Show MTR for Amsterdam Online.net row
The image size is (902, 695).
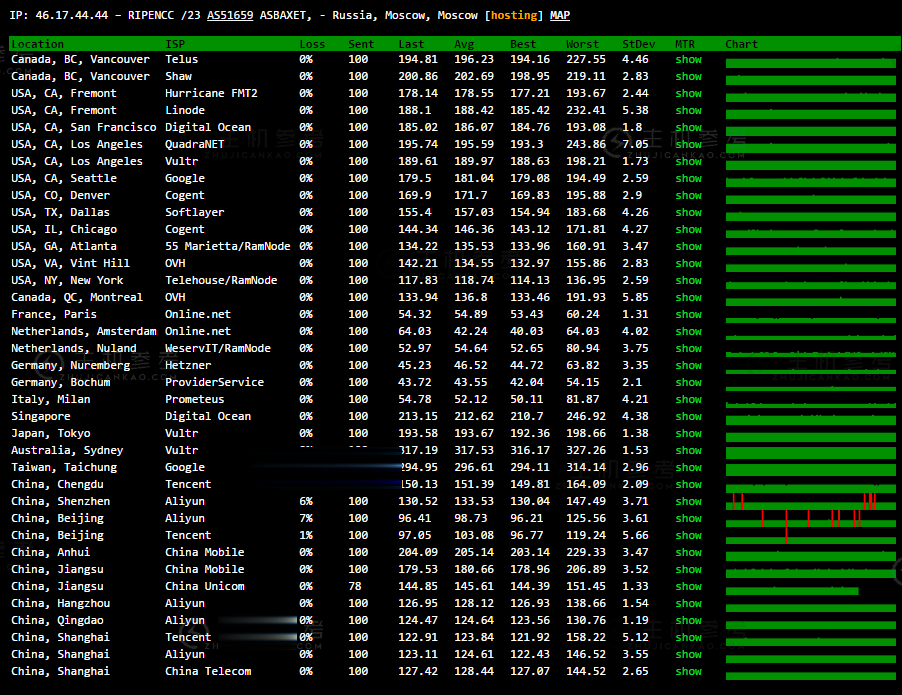(689, 331)
